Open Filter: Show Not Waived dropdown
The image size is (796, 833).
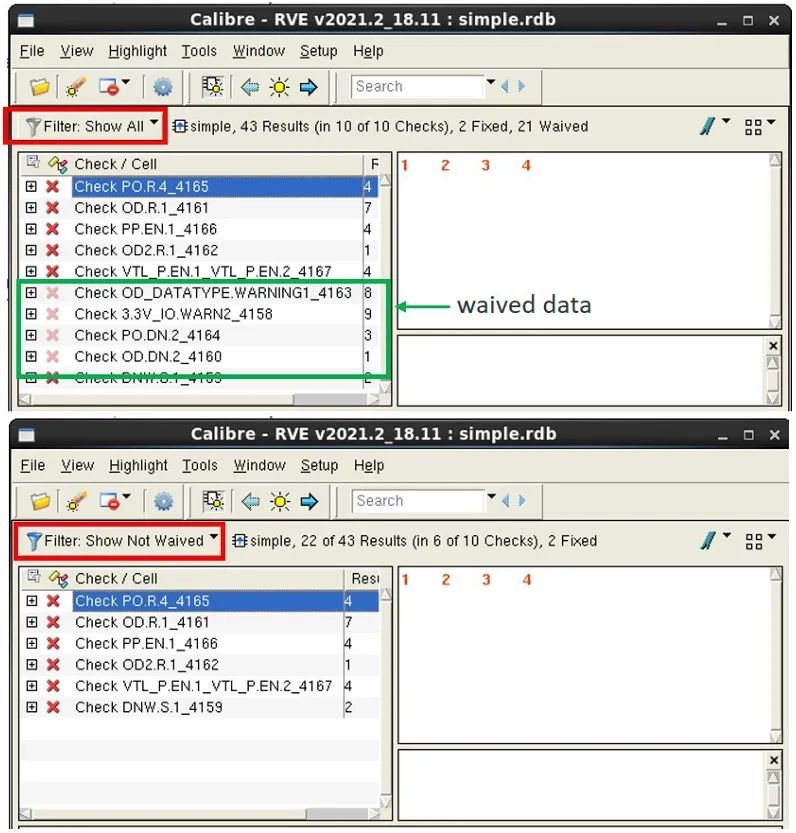pos(121,541)
